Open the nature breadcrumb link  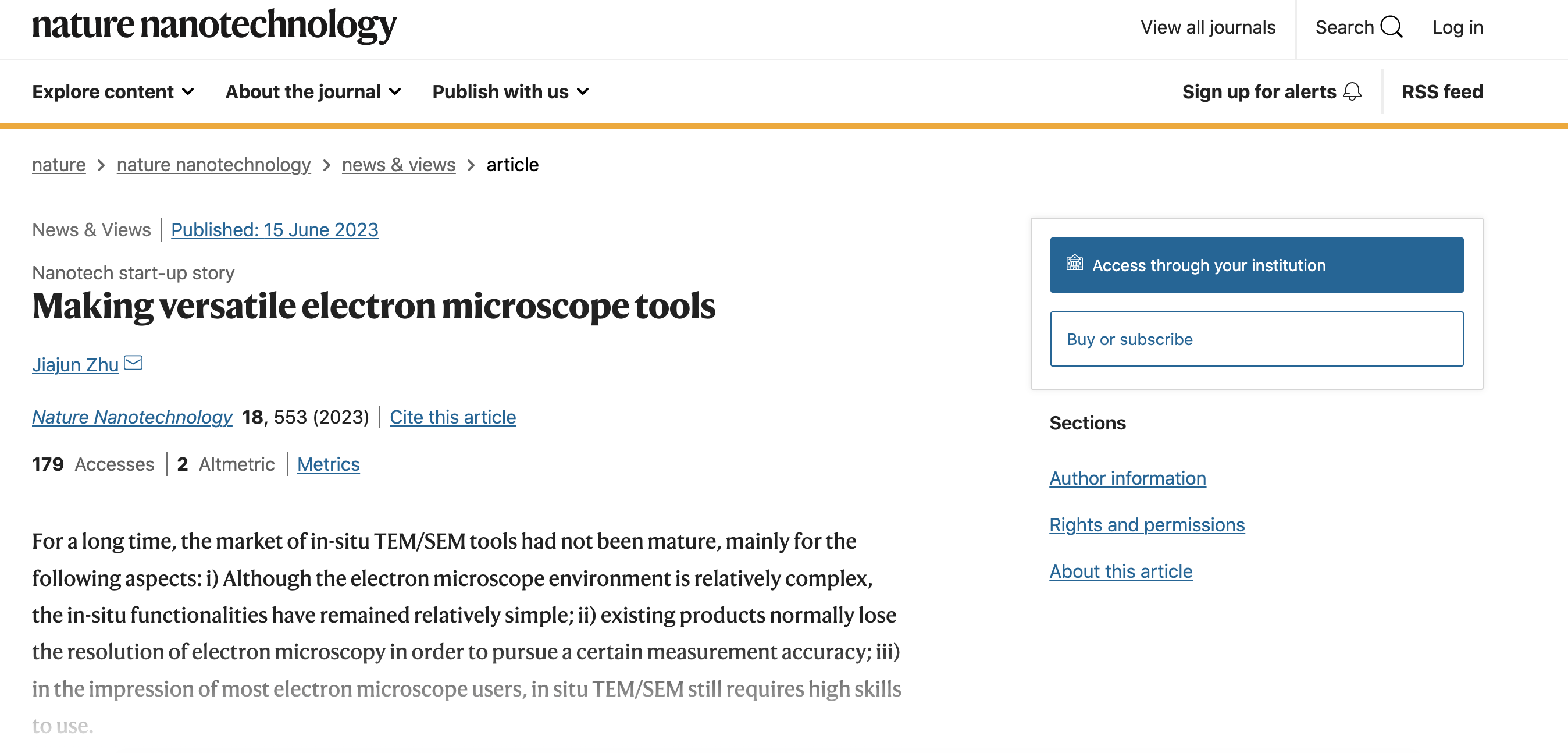pos(58,165)
